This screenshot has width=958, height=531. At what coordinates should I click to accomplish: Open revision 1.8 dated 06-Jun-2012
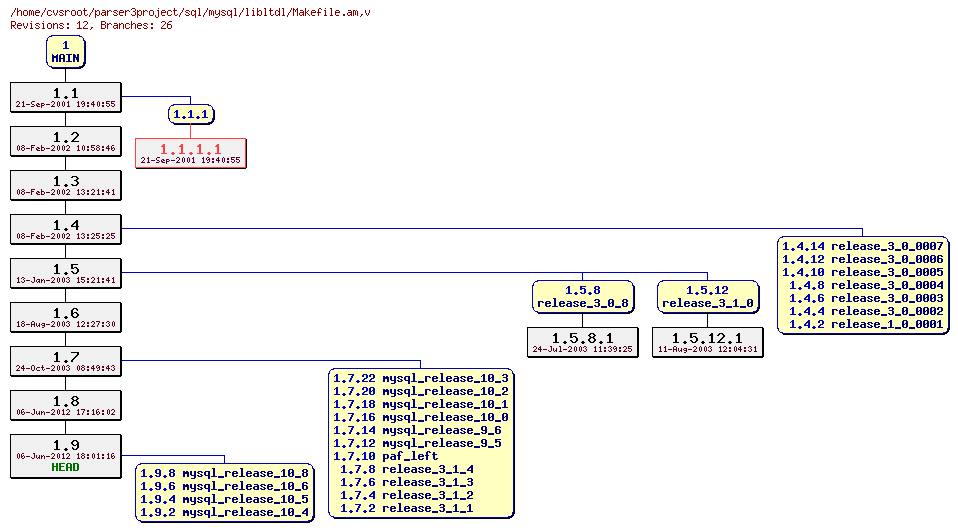coord(65,405)
